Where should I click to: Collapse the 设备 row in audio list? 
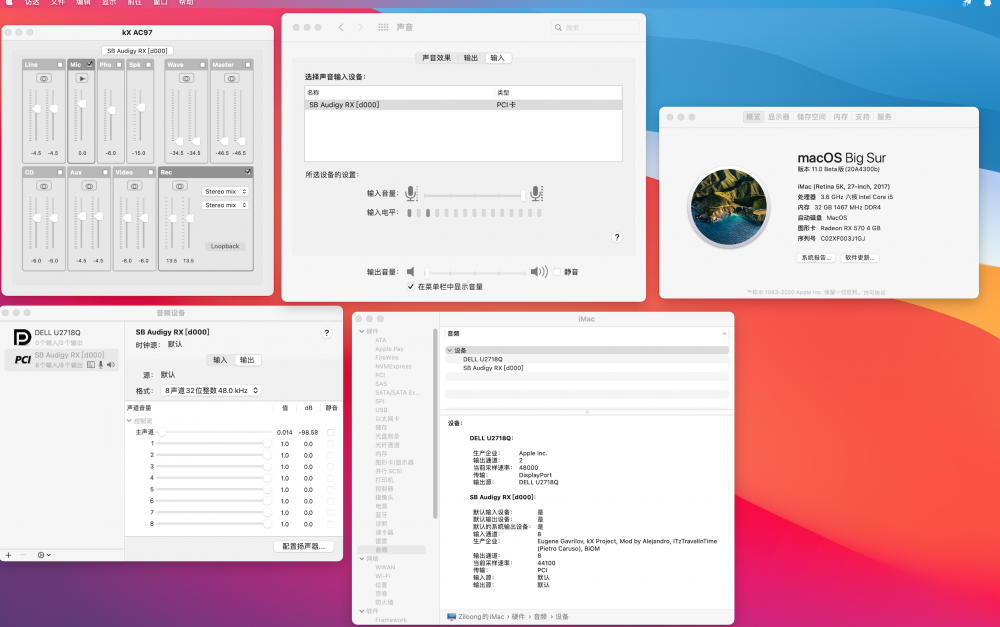450,350
